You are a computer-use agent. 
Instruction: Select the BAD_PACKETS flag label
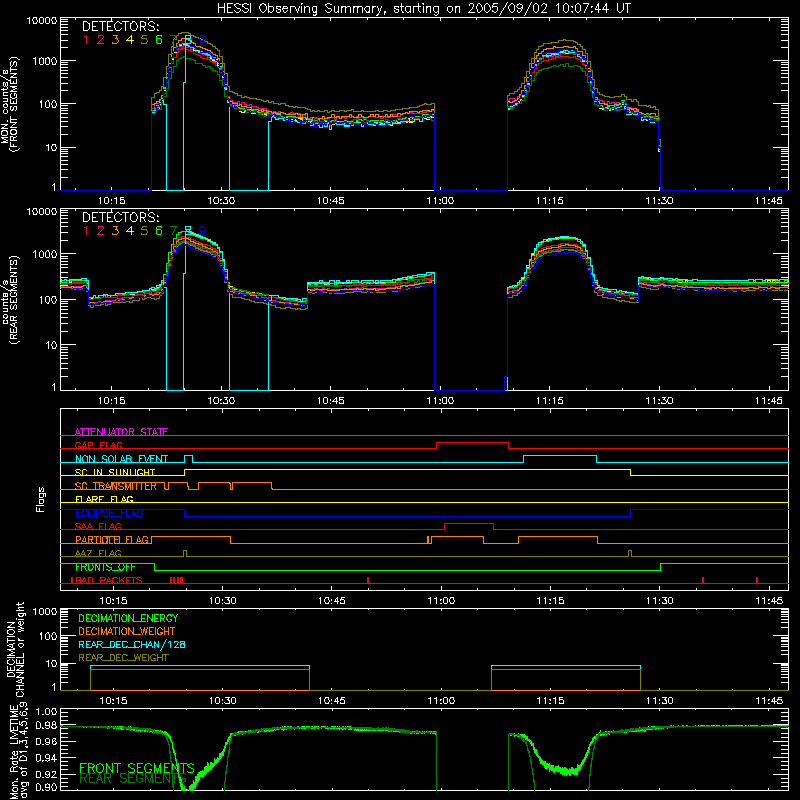tap(107, 580)
